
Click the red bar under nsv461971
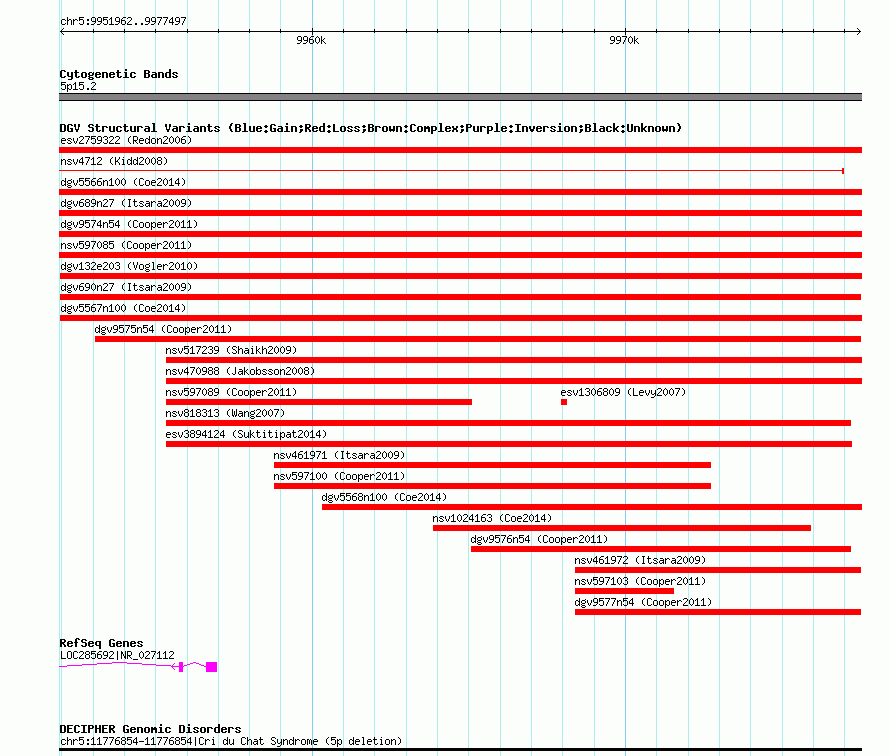point(493,465)
